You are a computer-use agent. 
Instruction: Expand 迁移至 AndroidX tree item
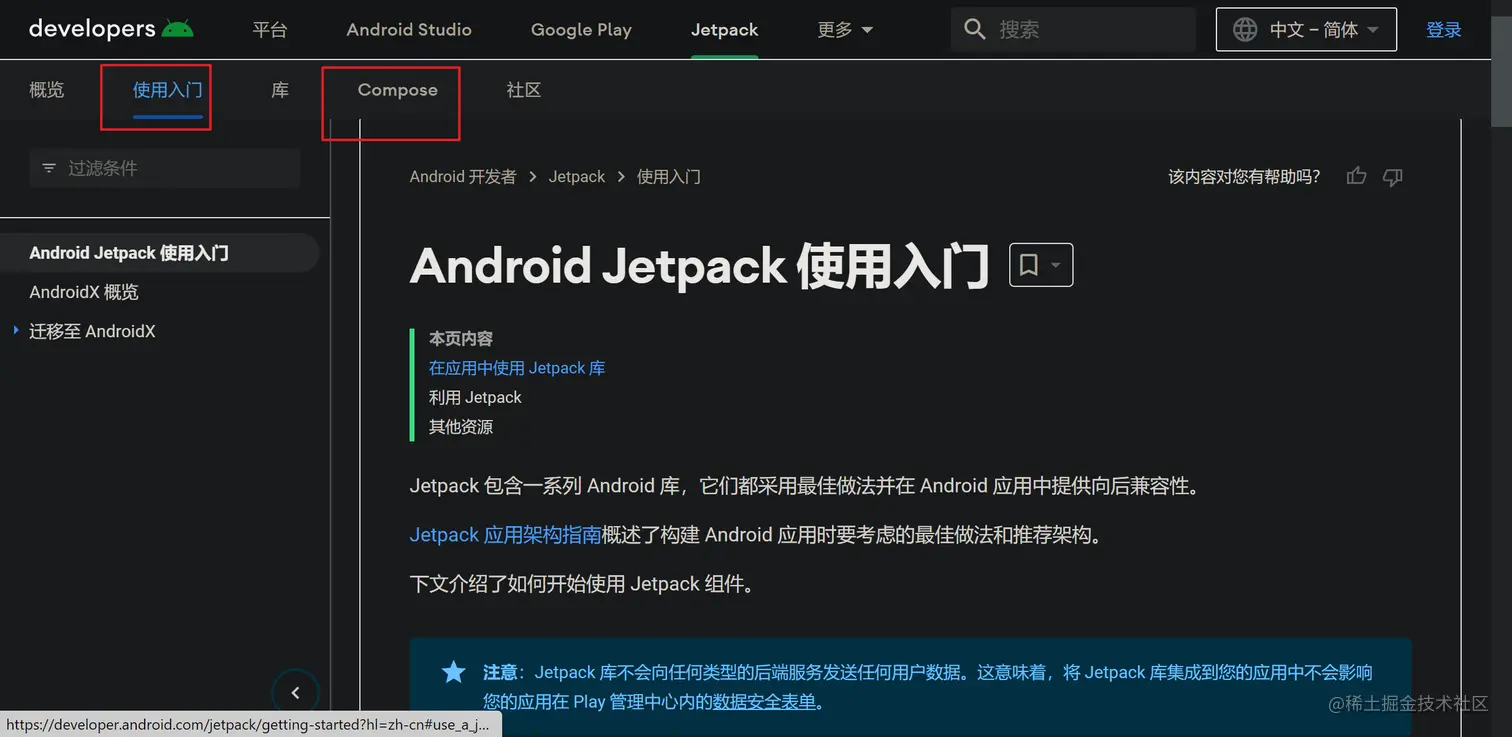coord(16,331)
